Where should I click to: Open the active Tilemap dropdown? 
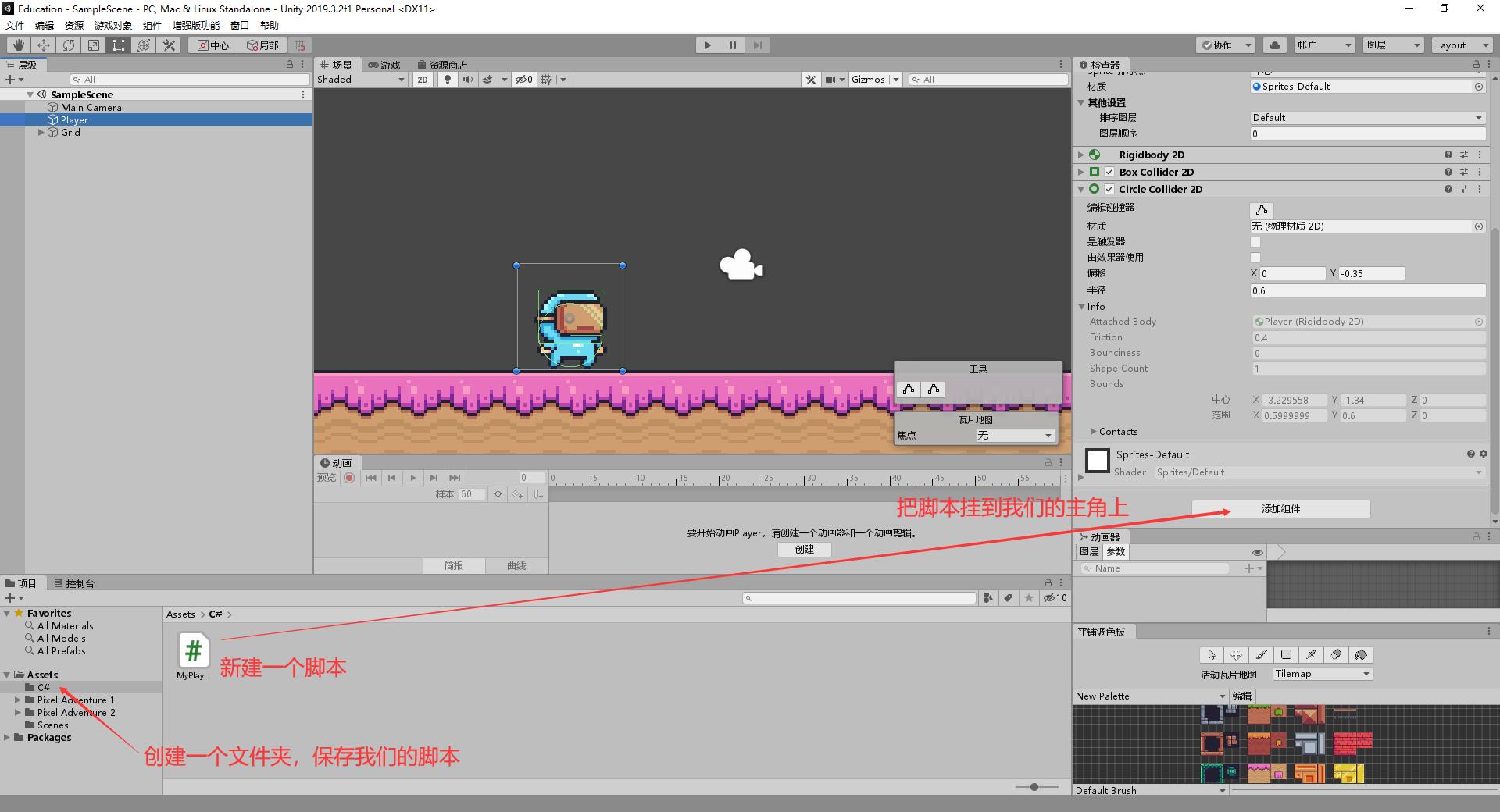point(1323,675)
